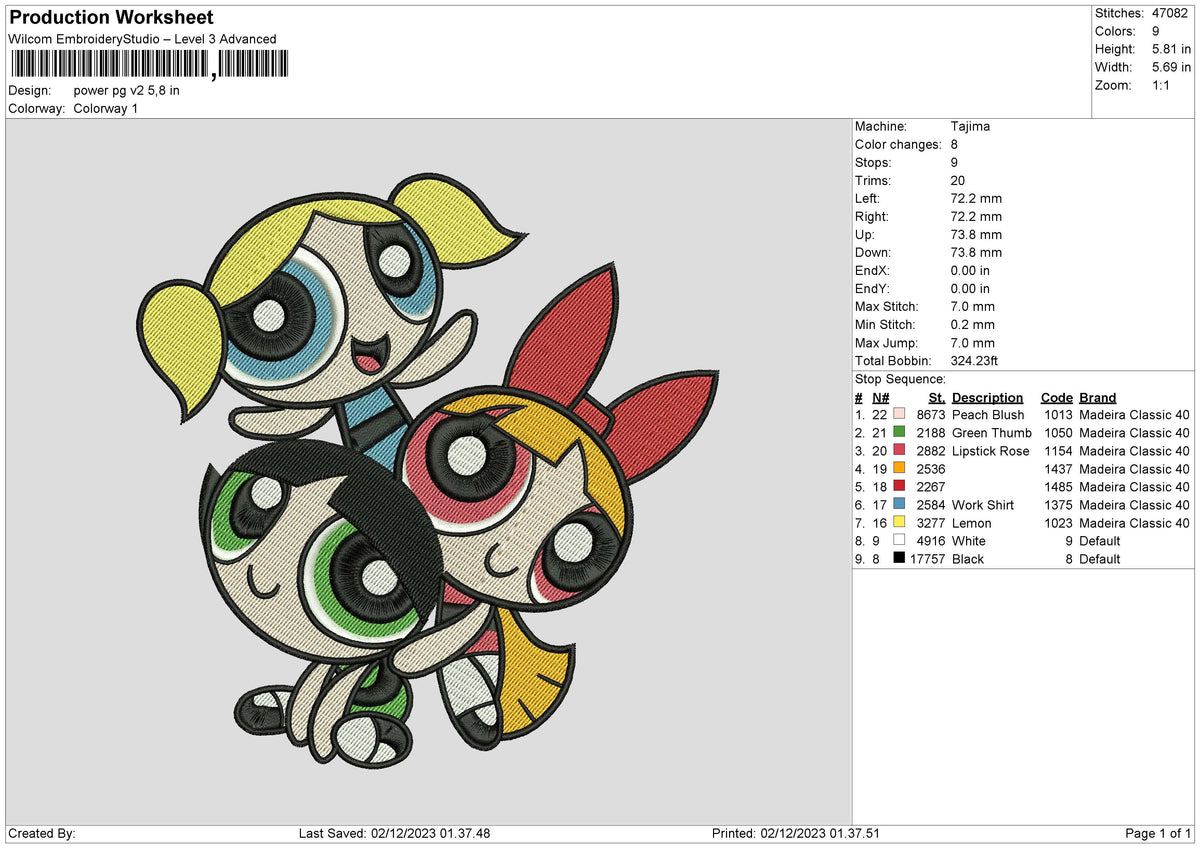
Task: Click the White color swatch
Action: 899,541
